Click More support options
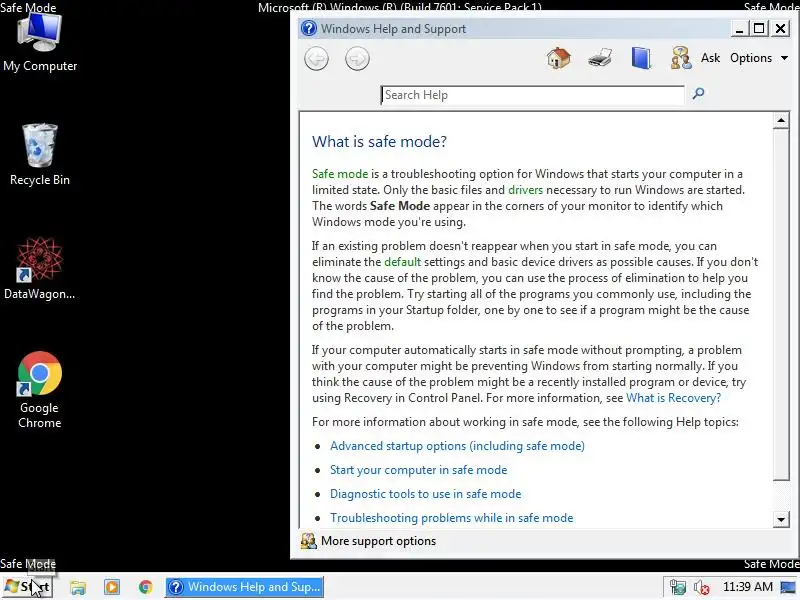The height and width of the screenshot is (600, 800). 378,541
